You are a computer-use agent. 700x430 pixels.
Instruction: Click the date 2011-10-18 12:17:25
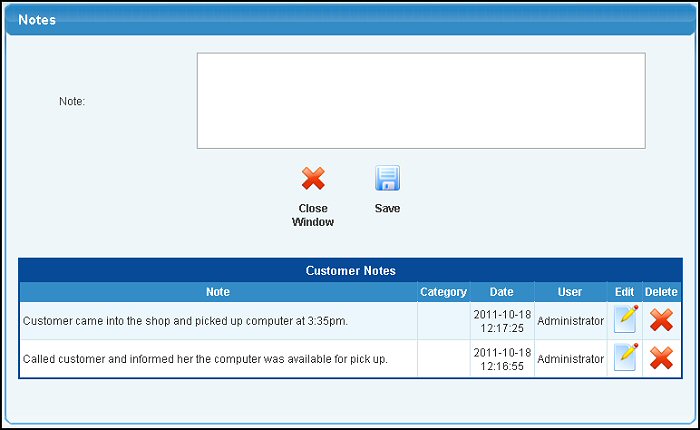click(502, 321)
